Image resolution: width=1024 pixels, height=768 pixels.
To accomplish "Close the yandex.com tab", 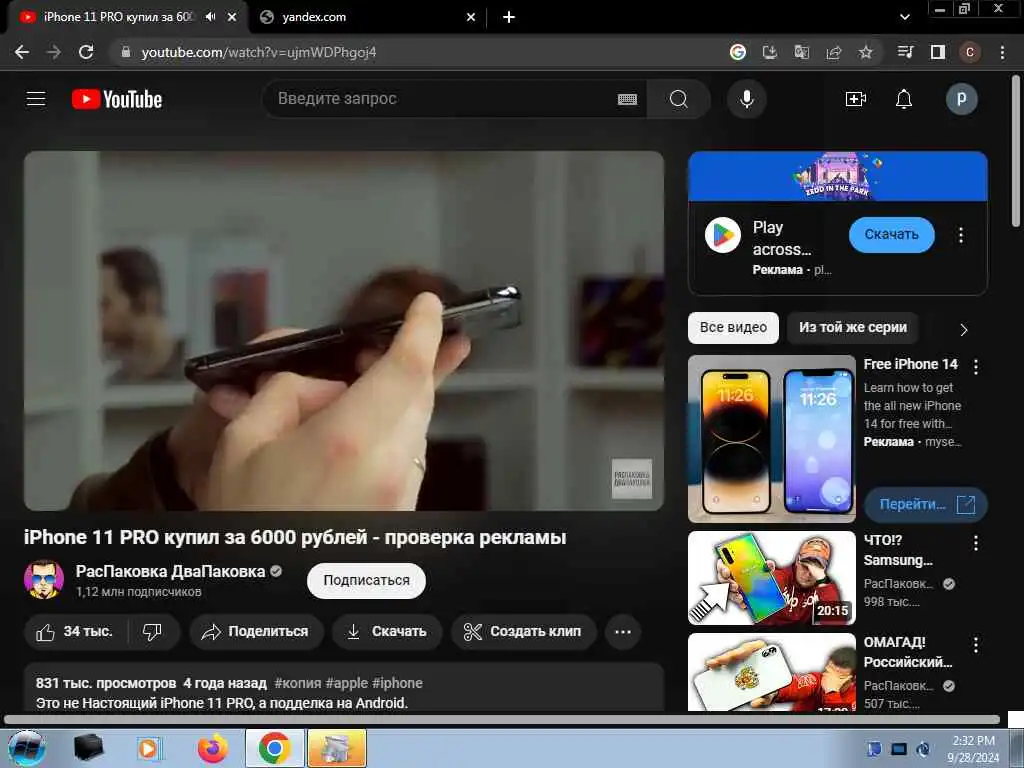I will click(471, 17).
